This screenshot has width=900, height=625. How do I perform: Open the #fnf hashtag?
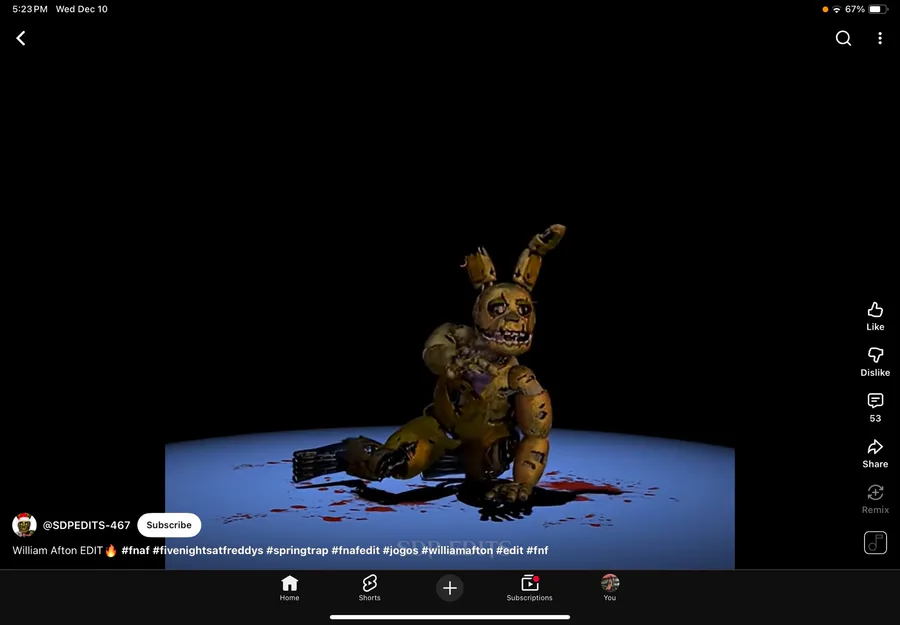[x=537, y=550]
